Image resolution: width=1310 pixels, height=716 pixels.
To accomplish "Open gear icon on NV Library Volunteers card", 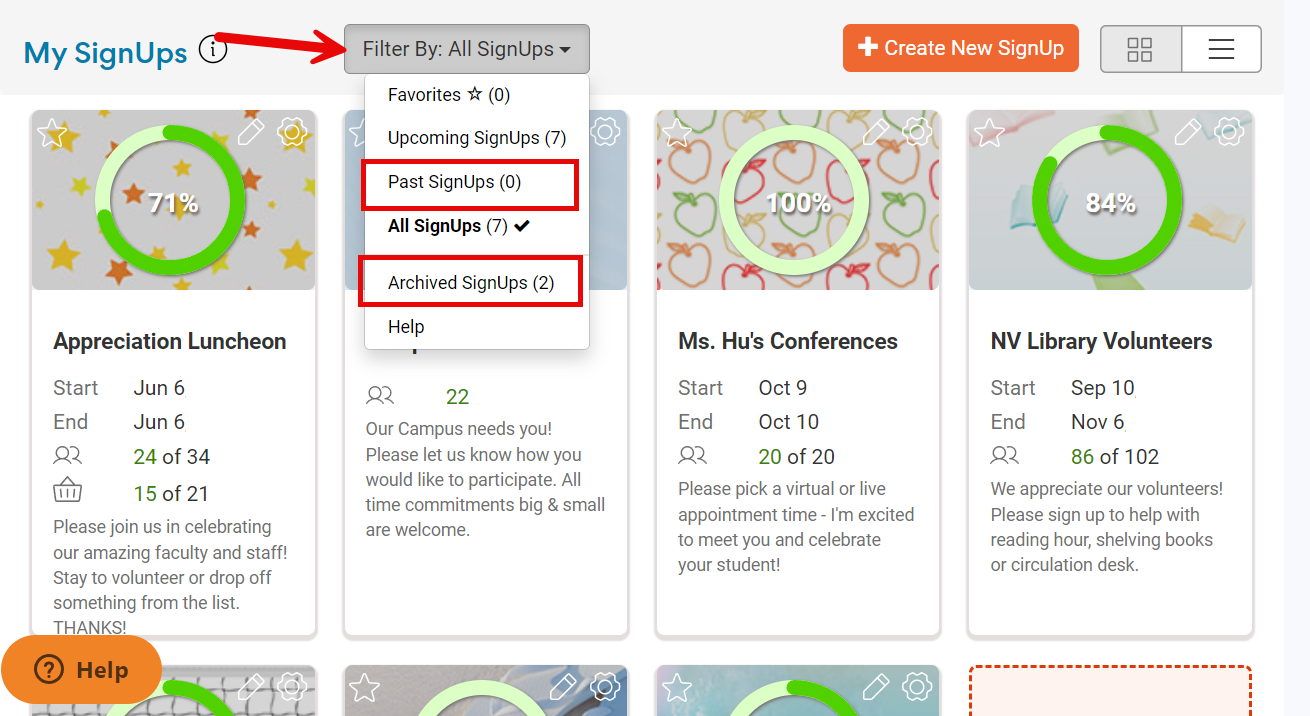I will click(1229, 131).
